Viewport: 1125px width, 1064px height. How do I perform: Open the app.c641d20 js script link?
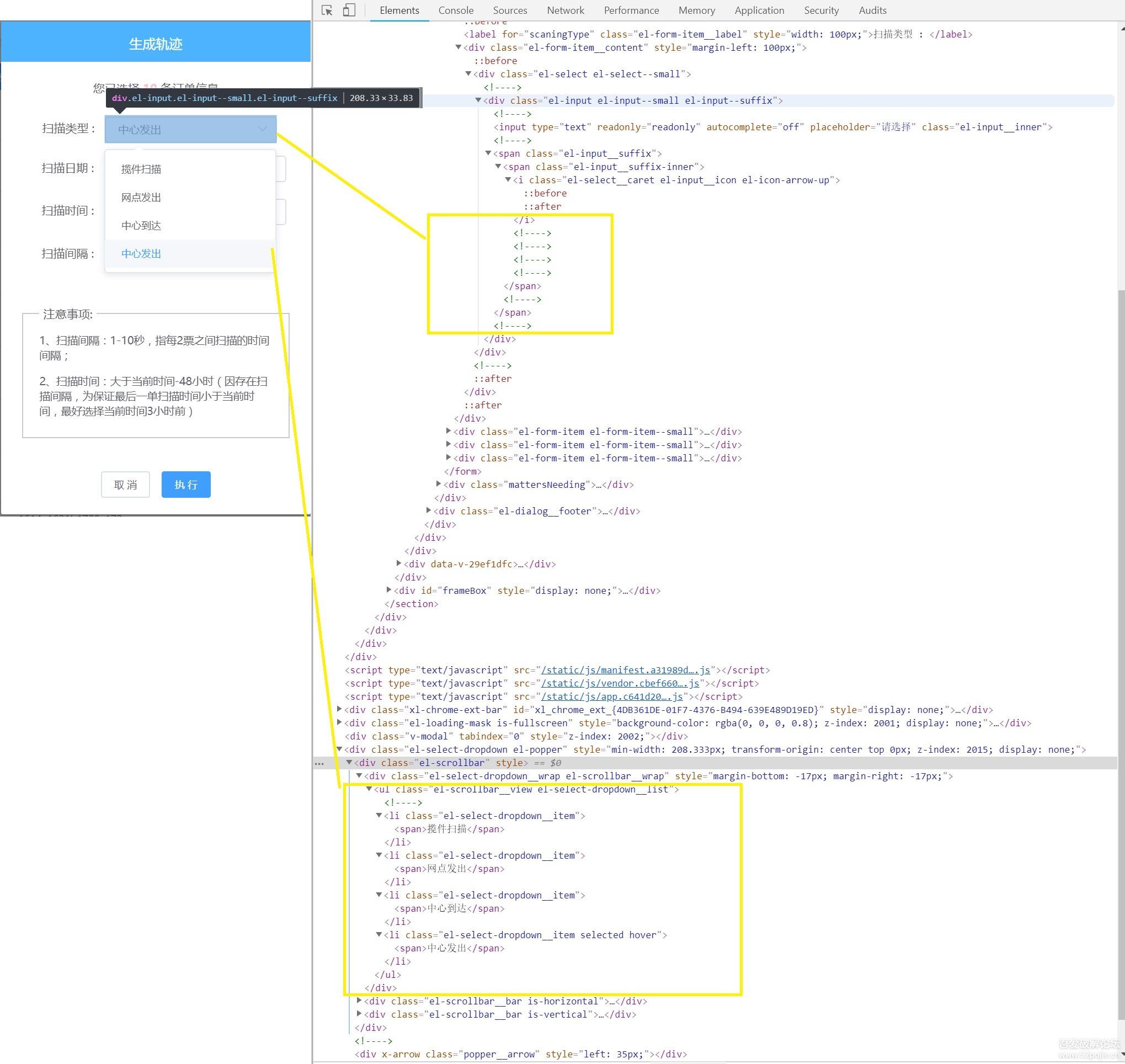coord(612,696)
